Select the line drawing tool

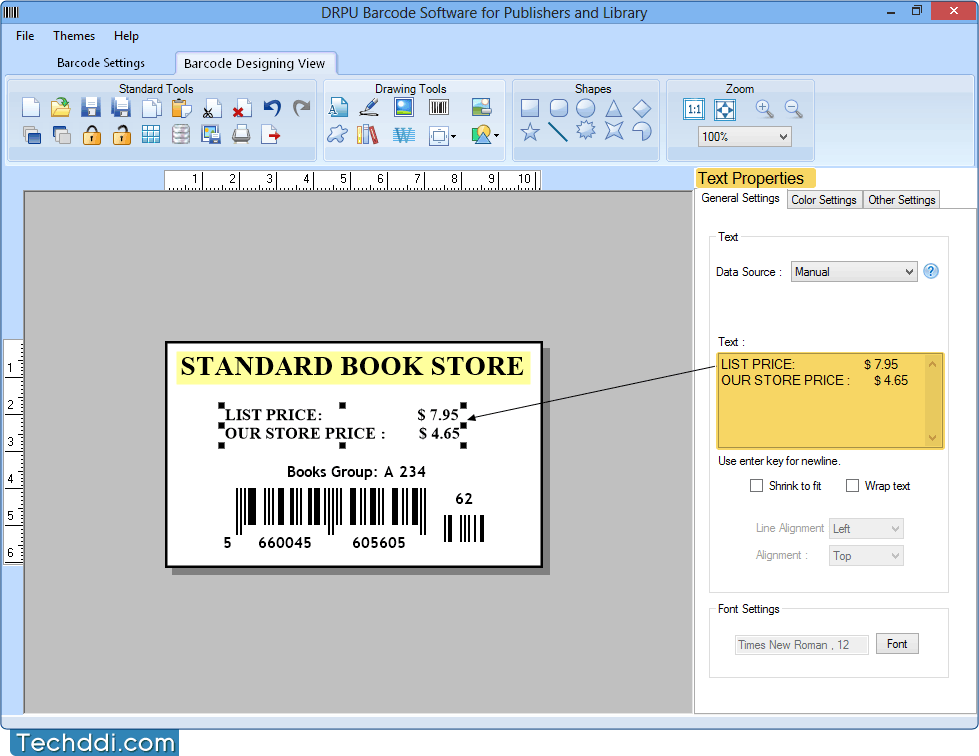(558, 132)
